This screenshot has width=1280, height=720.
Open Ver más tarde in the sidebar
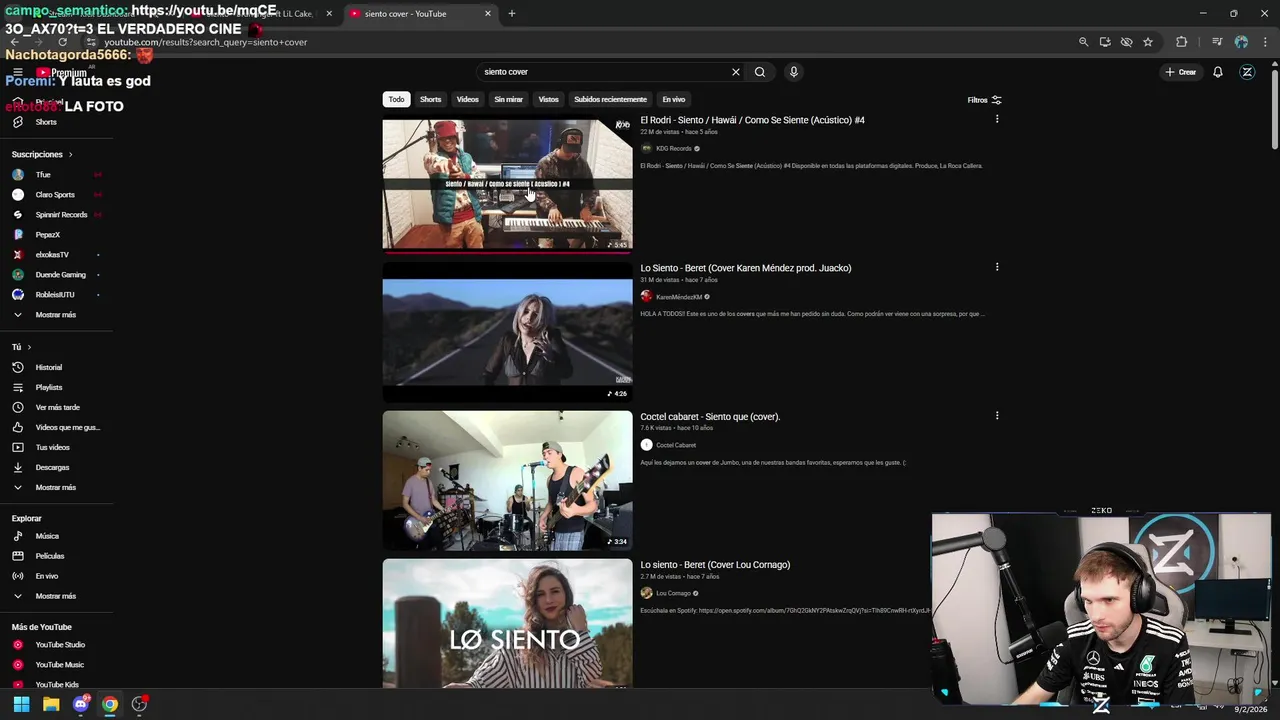pyautogui.click(x=56, y=407)
